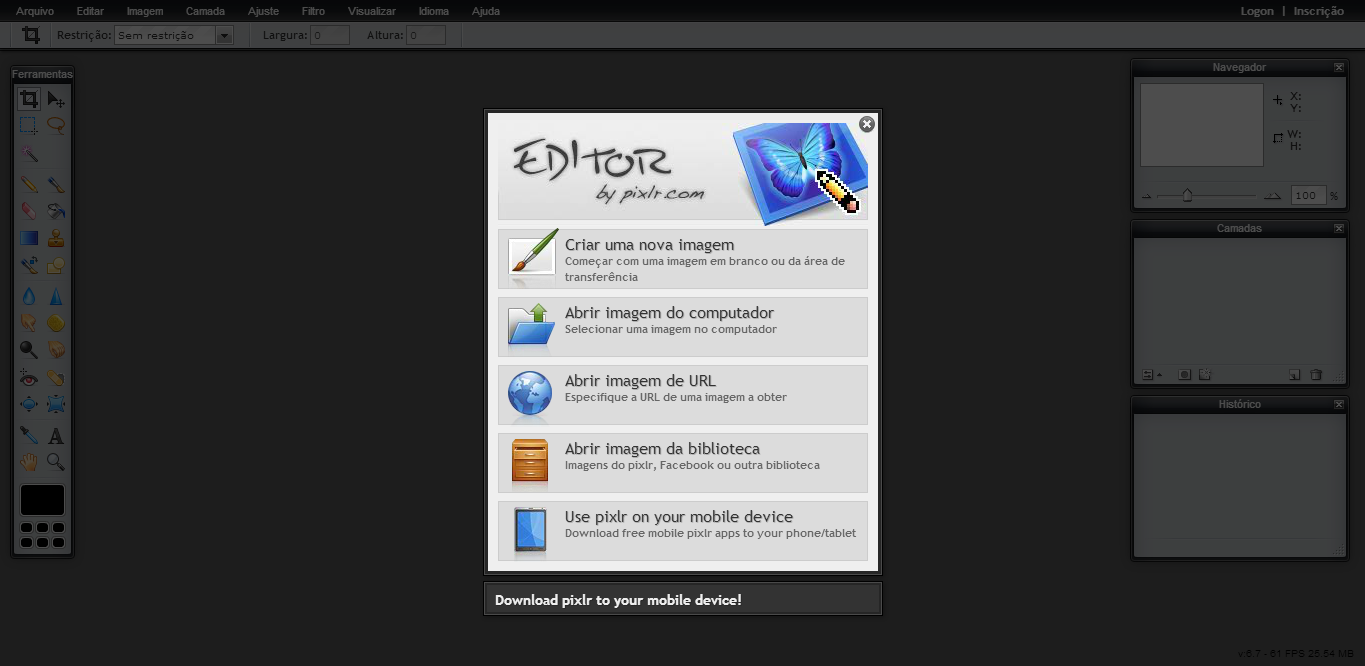Select the Magic Wand tool
Image resolution: width=1365 pixels, height=666 pixels.
point(29,154)
